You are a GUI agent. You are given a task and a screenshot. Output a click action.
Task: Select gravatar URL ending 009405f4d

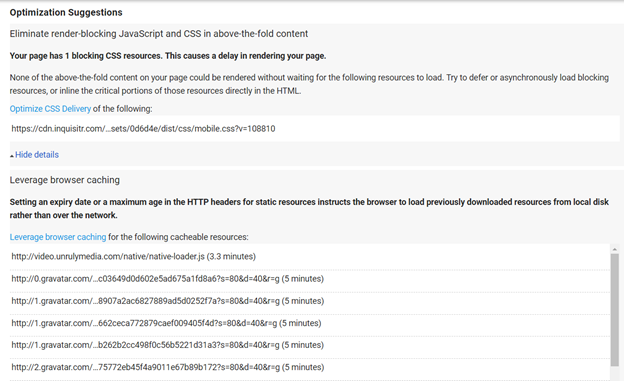(166, 323)
